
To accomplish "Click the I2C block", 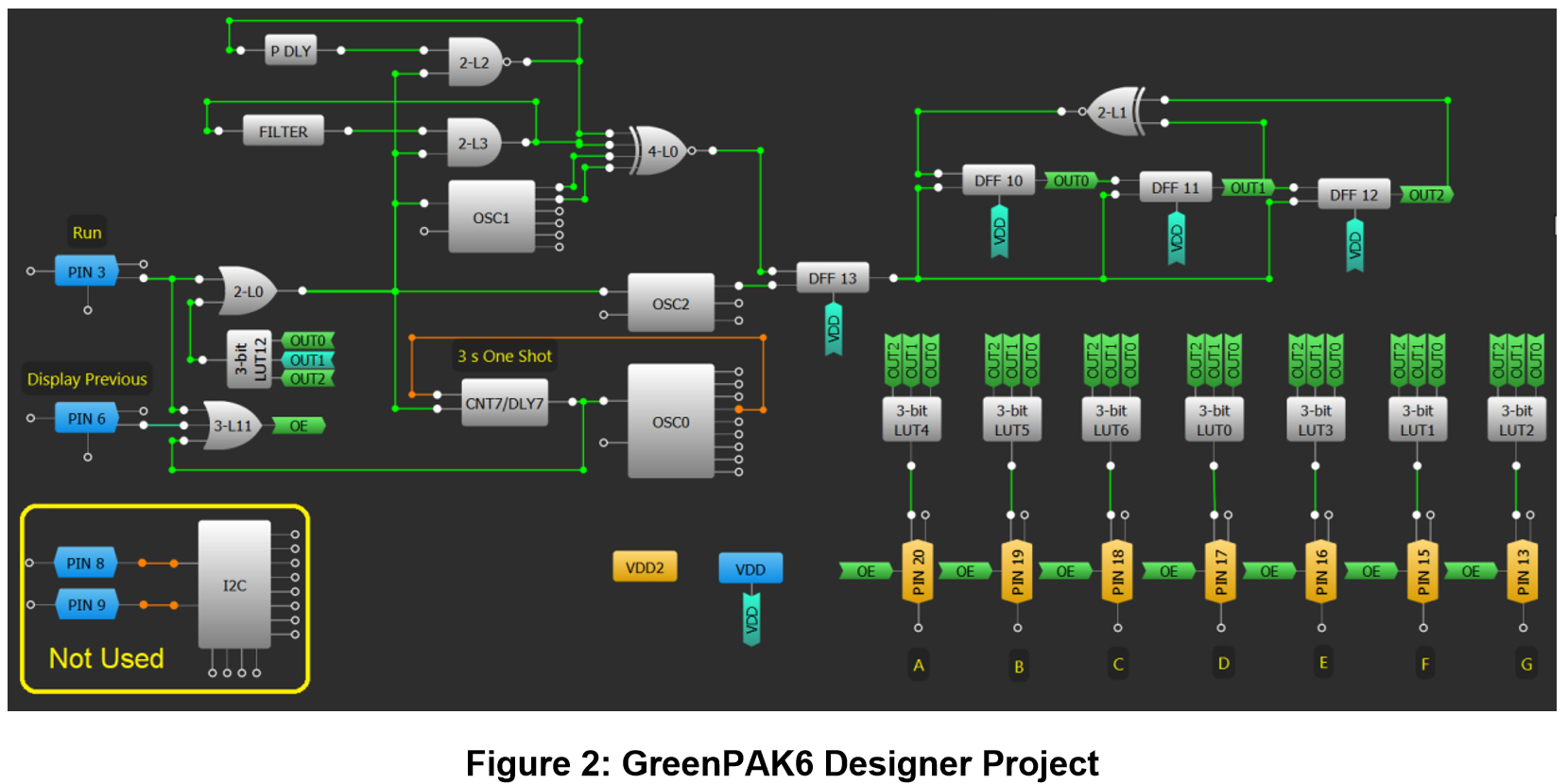I will point(234,585).
